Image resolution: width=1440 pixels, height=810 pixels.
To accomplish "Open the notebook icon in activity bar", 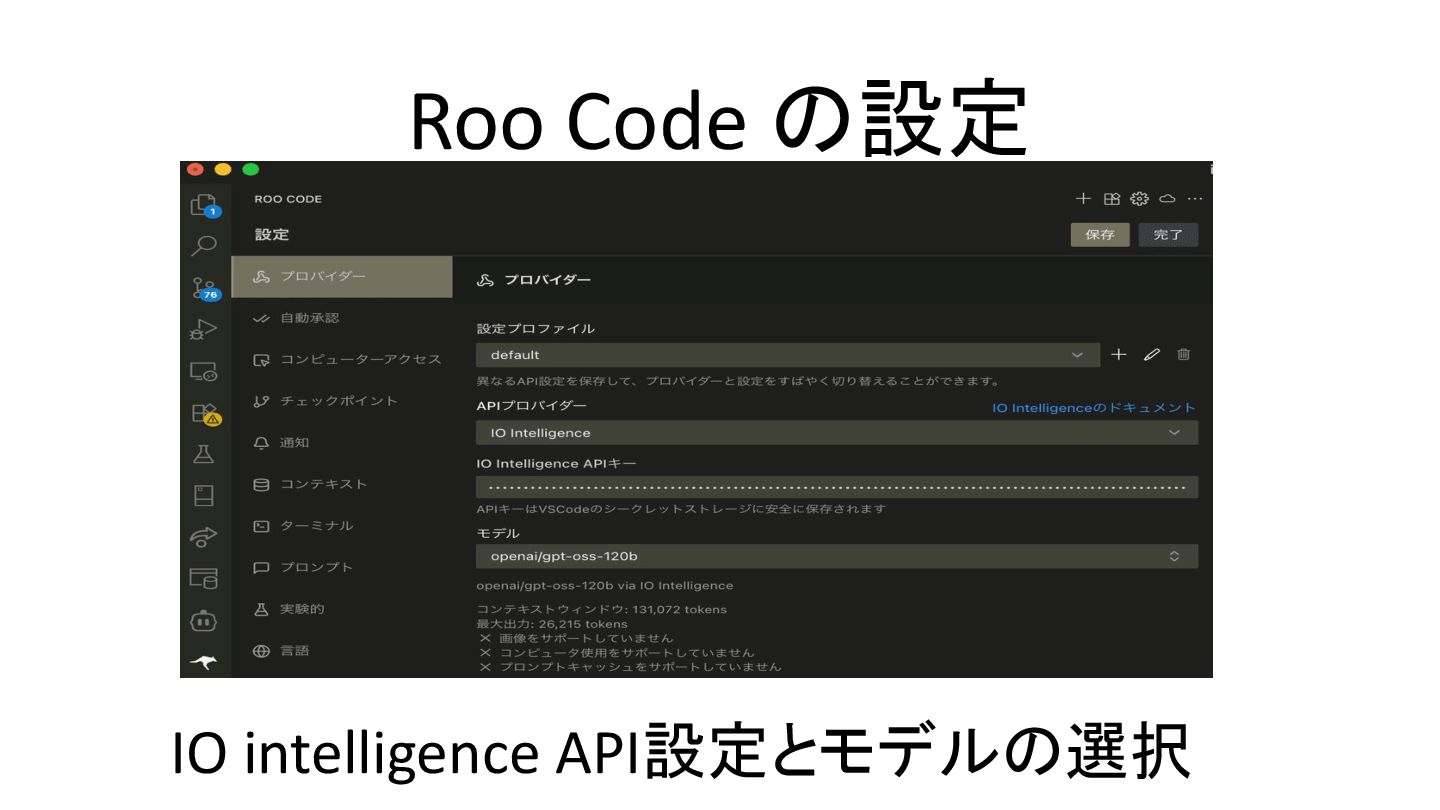I will (204, 495).
